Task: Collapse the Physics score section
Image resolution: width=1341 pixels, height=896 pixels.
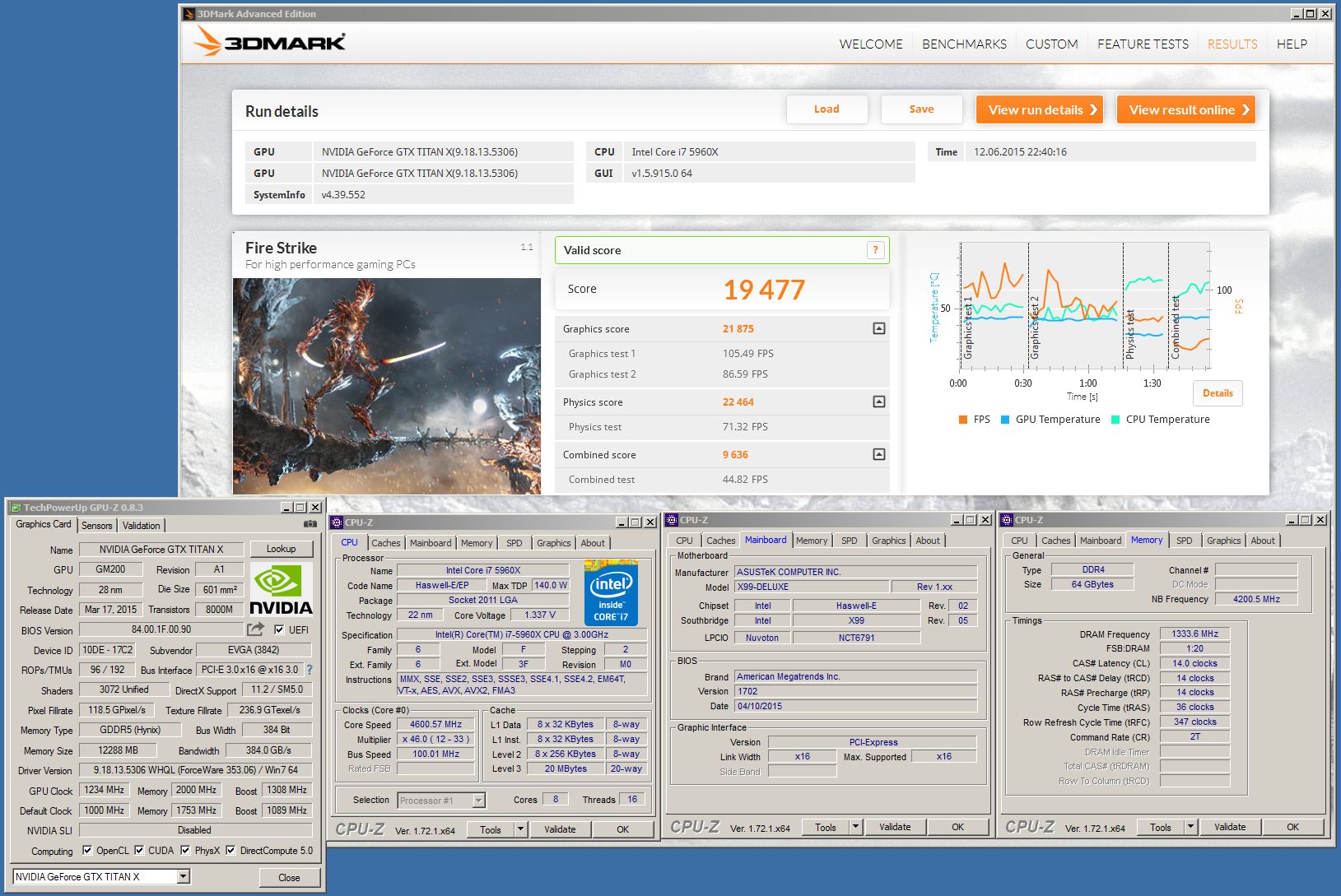Action: click(x=879, y=402)
